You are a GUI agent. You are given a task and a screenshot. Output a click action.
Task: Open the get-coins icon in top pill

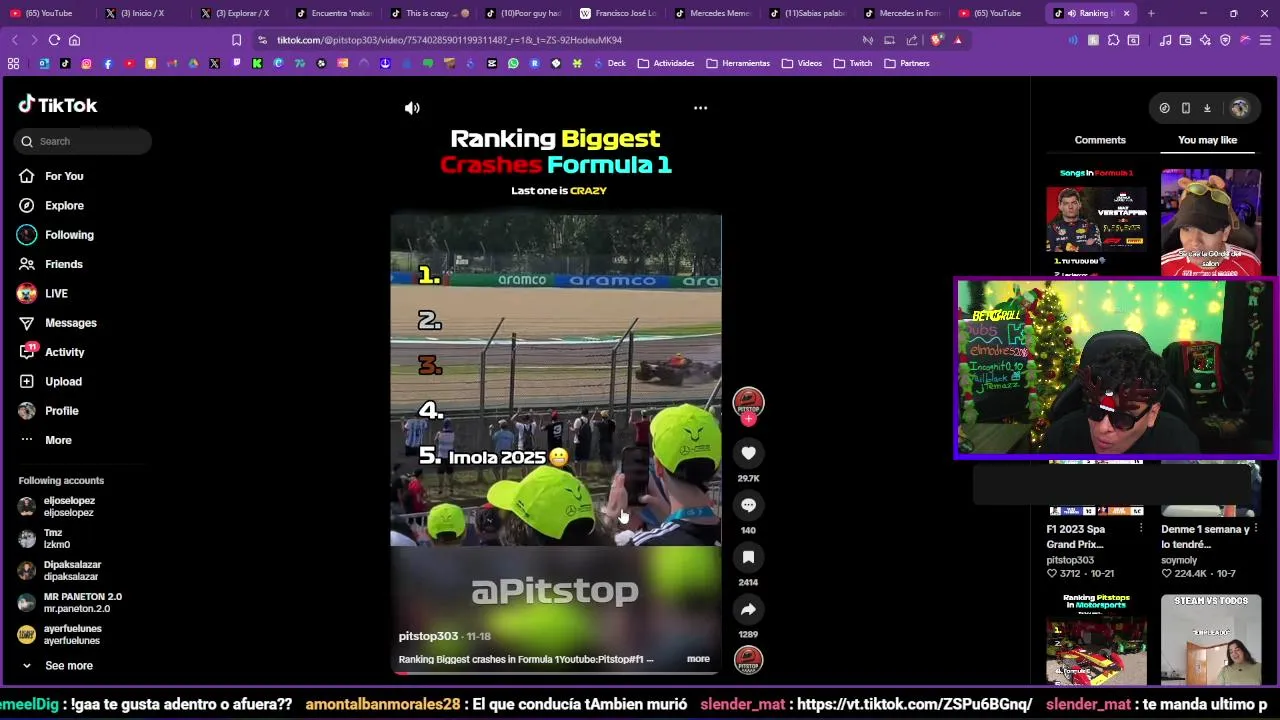(1164, 108)
